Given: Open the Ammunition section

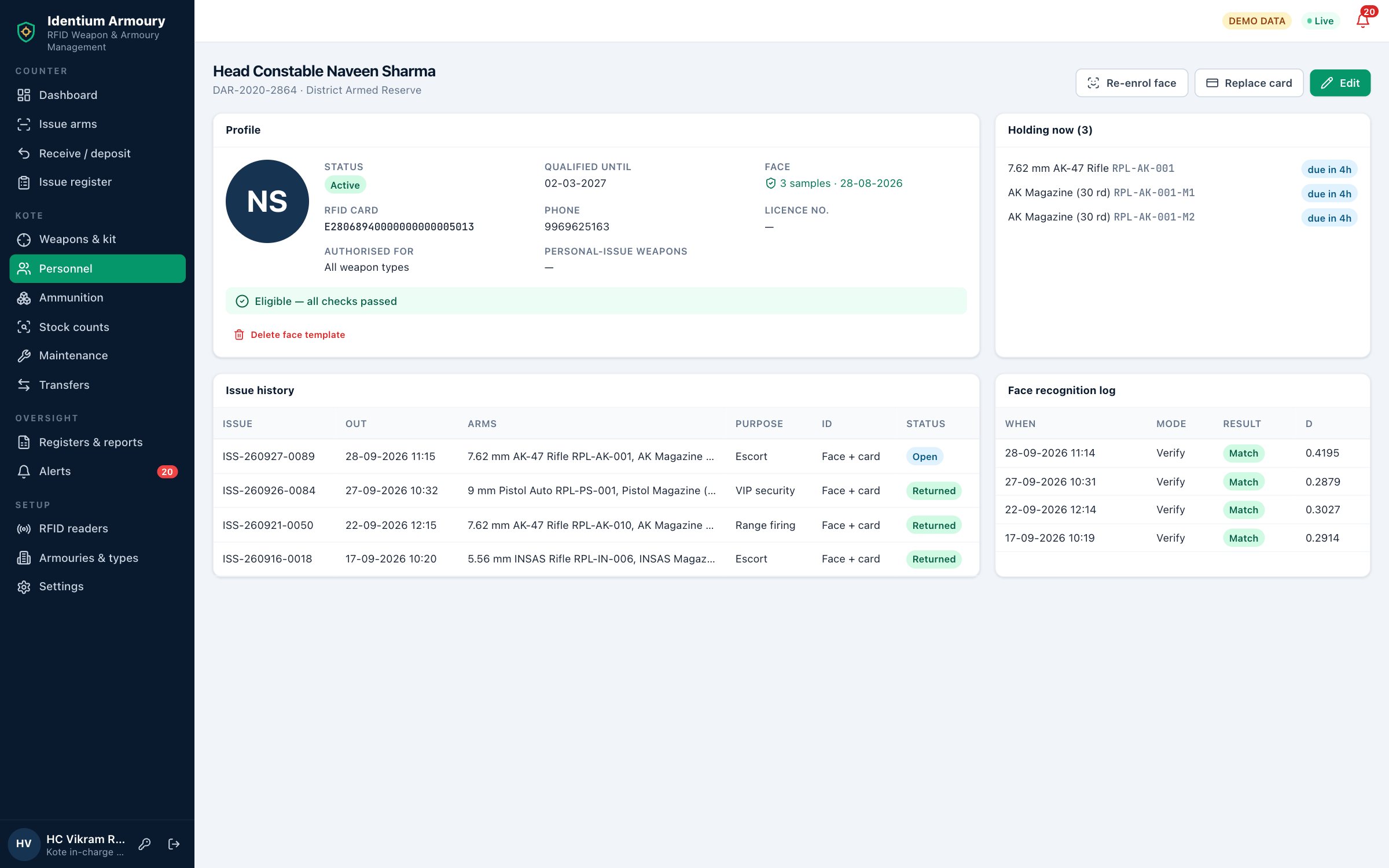Looking at the screenshot, I should tap(97, 297).
